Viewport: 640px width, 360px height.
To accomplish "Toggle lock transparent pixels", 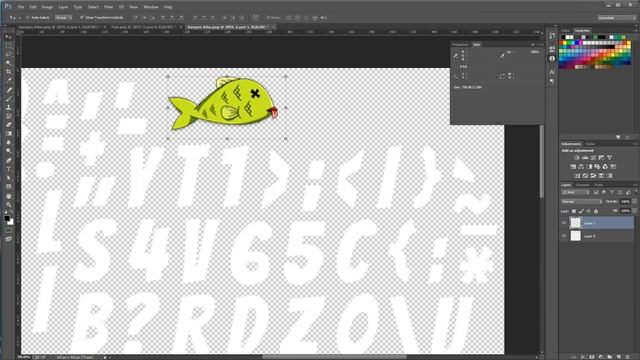I will pos(574,211).
